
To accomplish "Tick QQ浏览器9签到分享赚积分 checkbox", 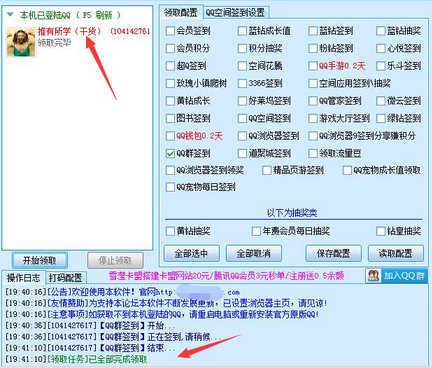I will 313,136.
